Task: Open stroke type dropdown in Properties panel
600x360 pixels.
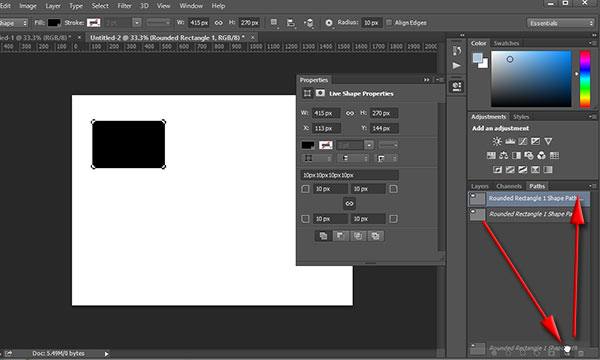Action: click(388, 145)
